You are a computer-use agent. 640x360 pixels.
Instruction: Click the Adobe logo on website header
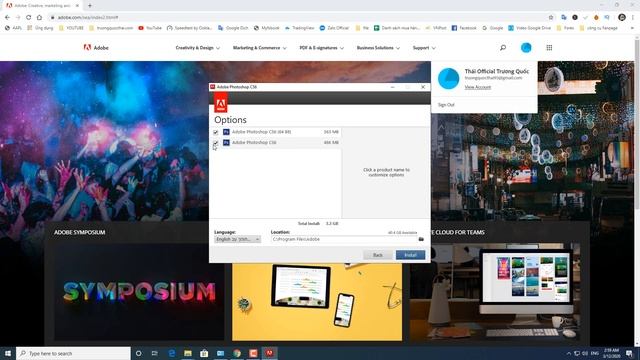pyautogui.click(x=96, y=48)
